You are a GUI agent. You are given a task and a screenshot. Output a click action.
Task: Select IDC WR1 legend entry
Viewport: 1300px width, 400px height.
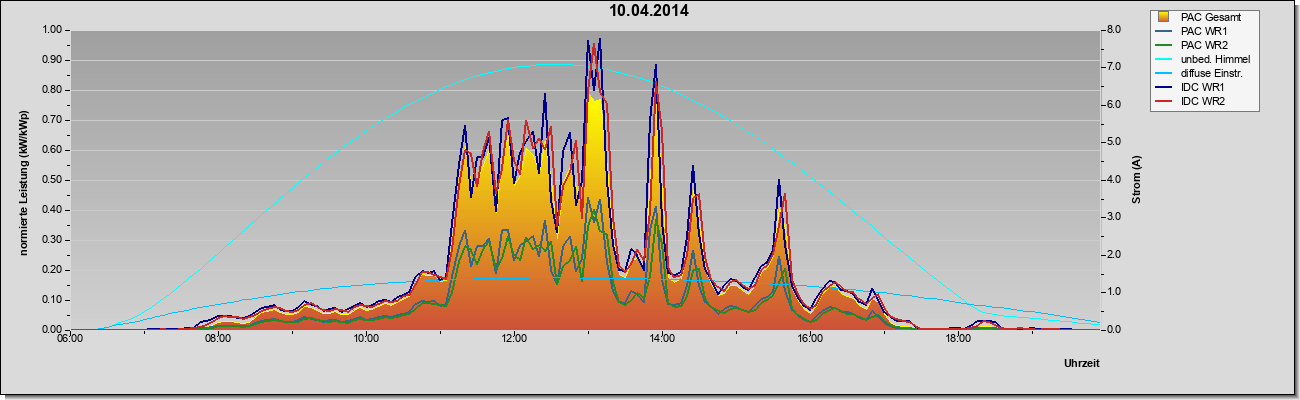(1203, 87)
